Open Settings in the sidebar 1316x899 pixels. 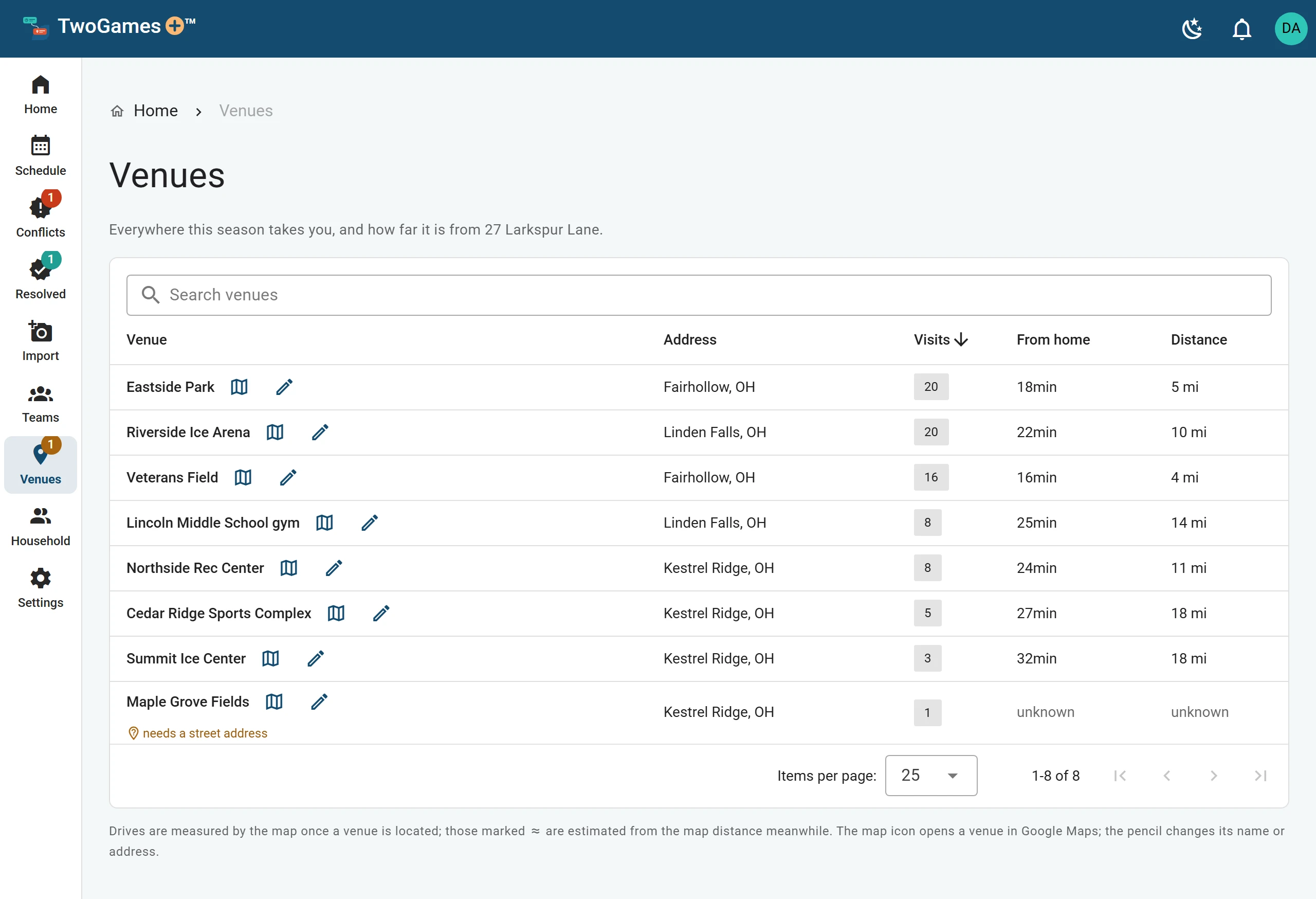click(41, 588)
